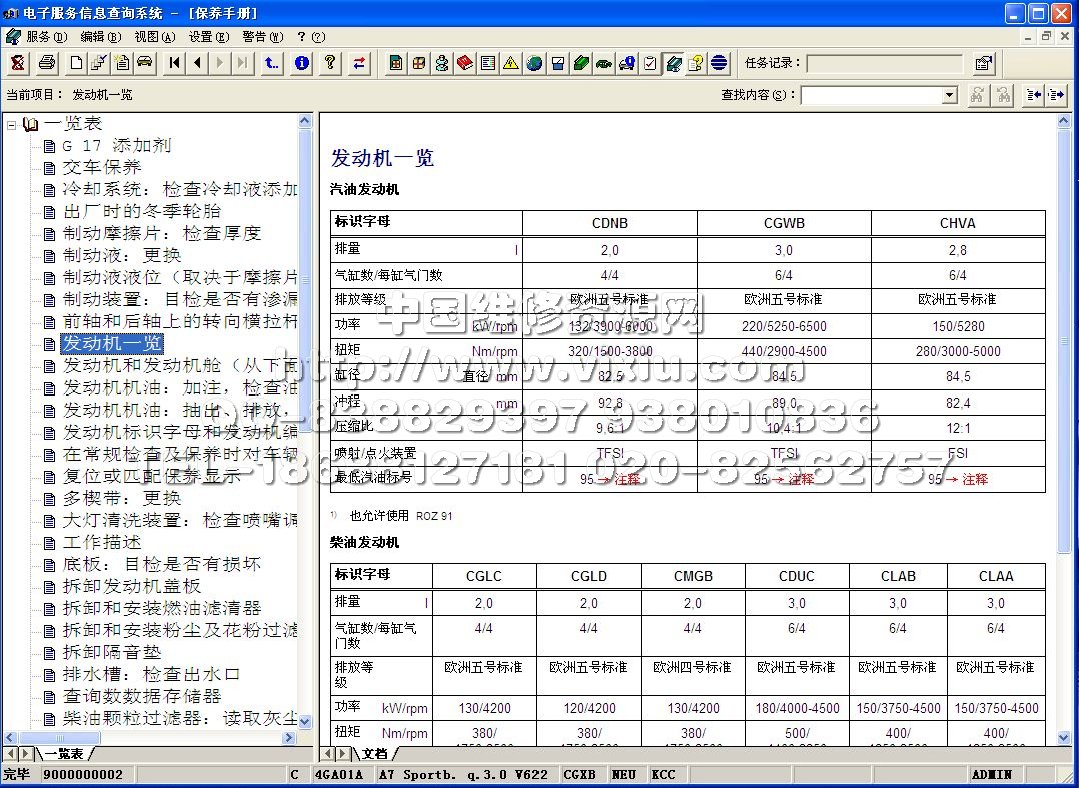Click the globe icon in the toolbar
This screenshot has height=788, width=1079.
[534, 63]
